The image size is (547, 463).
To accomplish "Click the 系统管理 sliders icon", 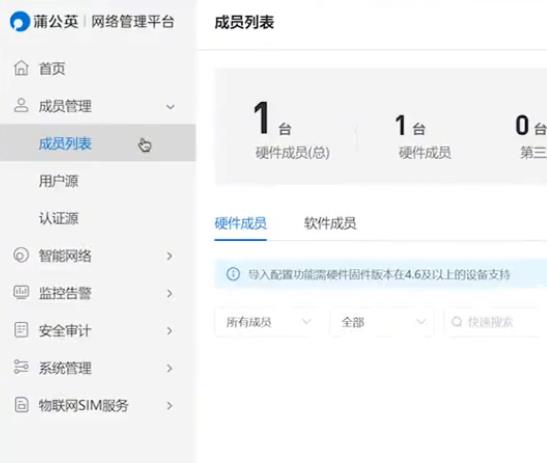I will [21, 367].
